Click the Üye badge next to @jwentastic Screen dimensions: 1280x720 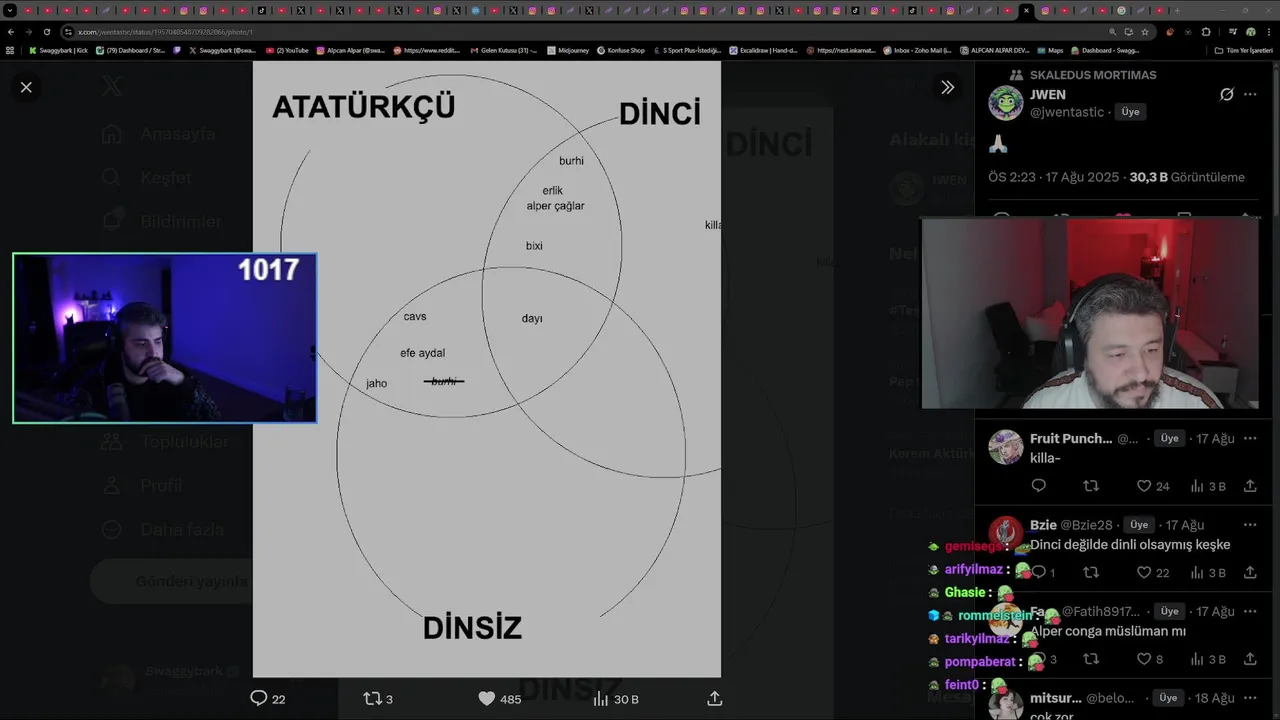[1130, 112]
